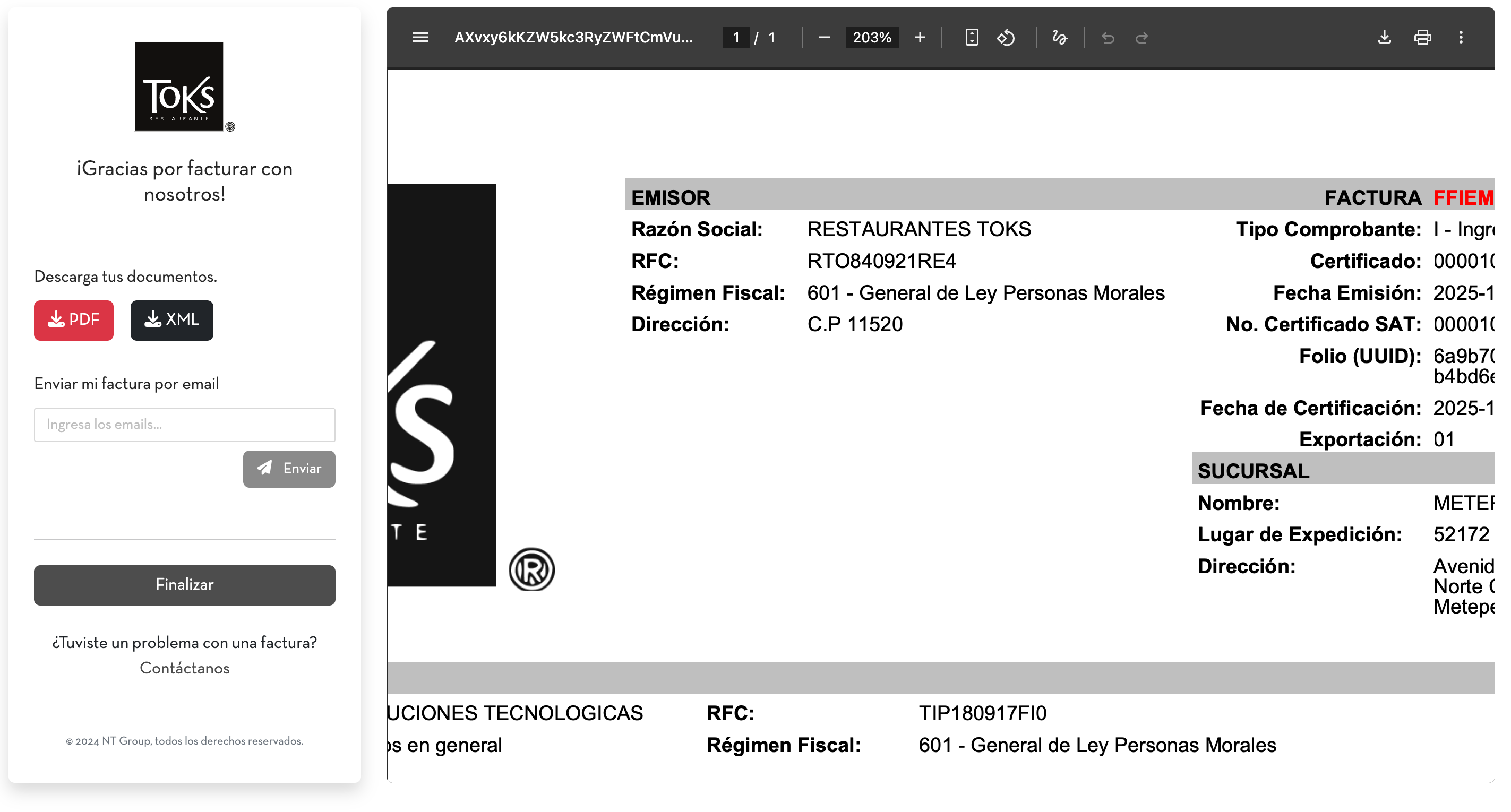Screen dimensions: 1511x812
Task: Click the fit to page icon
Action: click(x=972, y=38)
